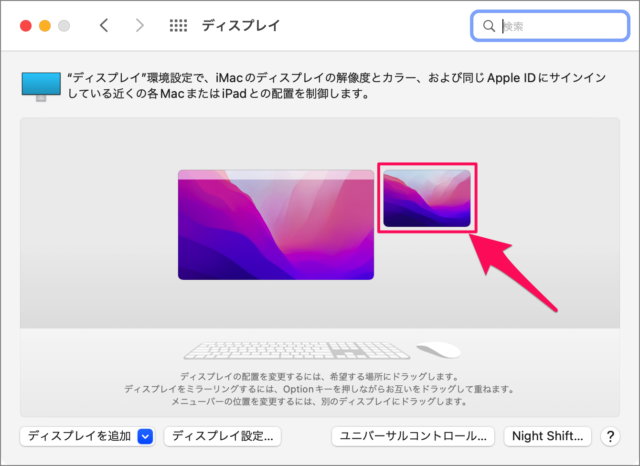Click the blue display monitor icon

(x=41, y=87)
